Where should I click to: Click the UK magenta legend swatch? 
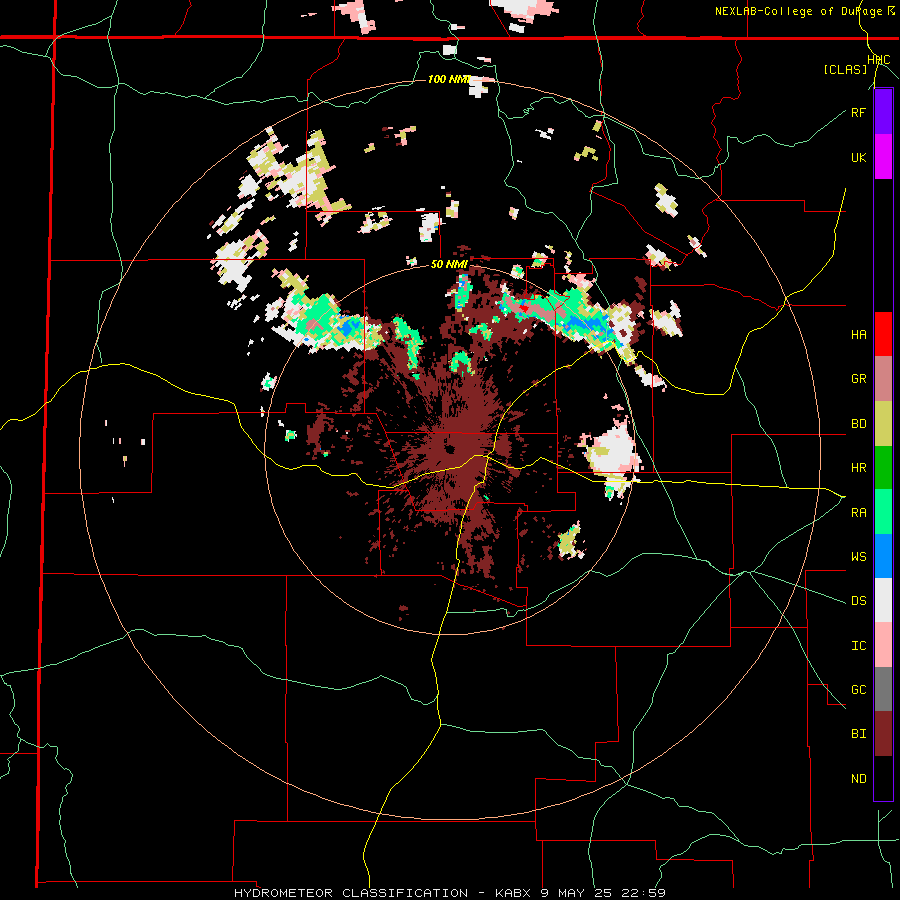pos(883,157)
